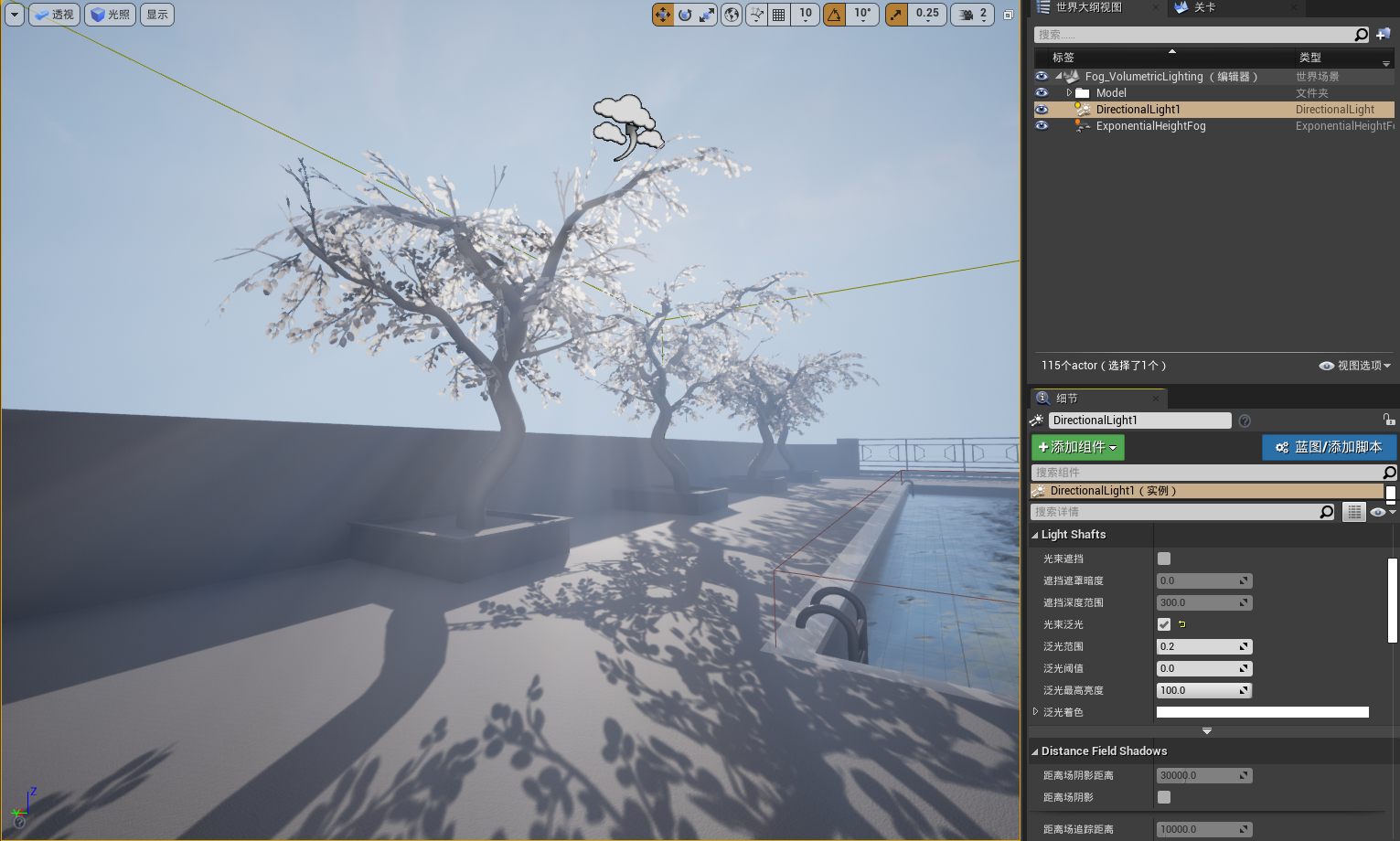Screen dimensions: 1400x841
Task: Collapse the Light Shafts section
Action: (1035, 534)
